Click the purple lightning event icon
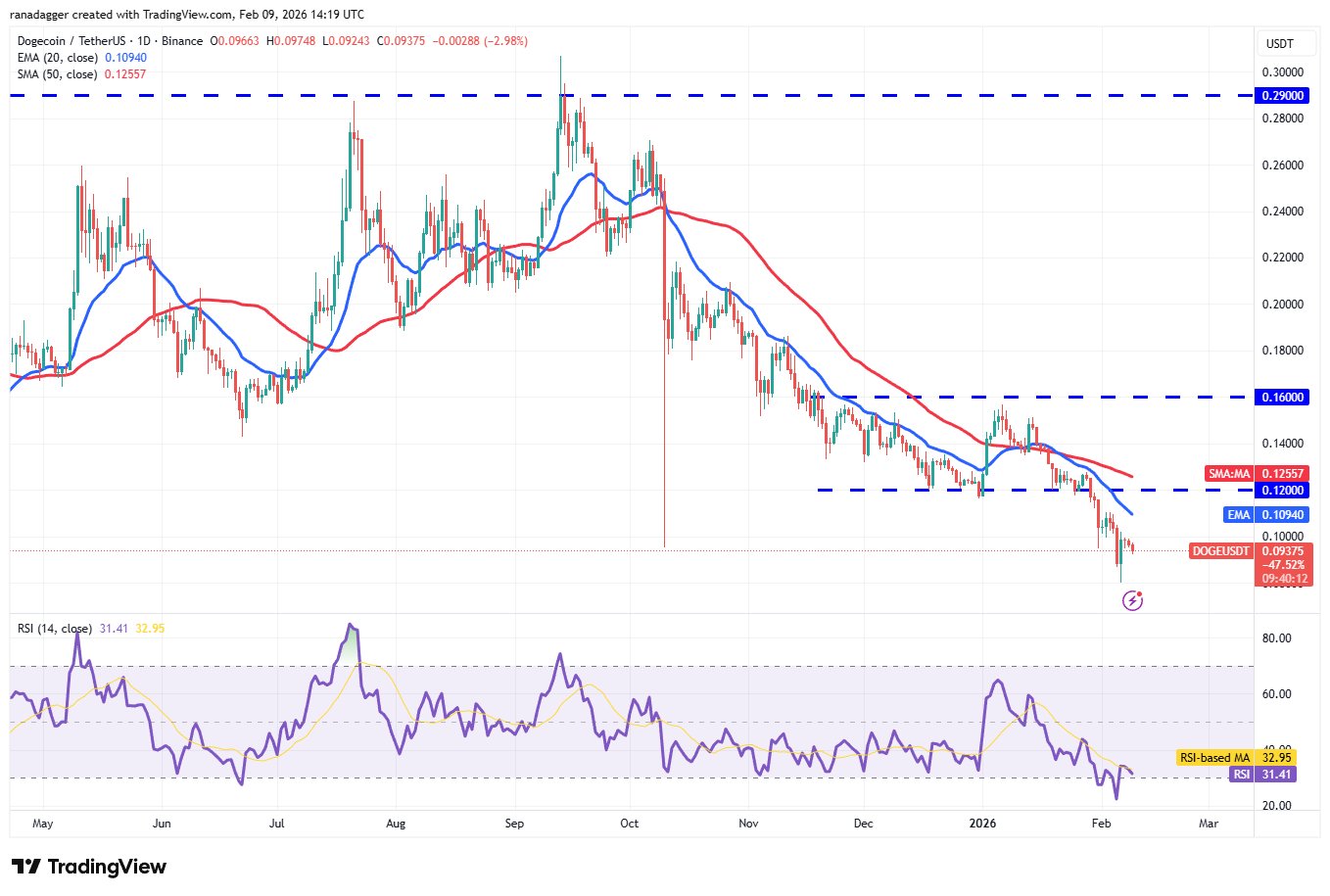1330x896 pixels. 1132,600
